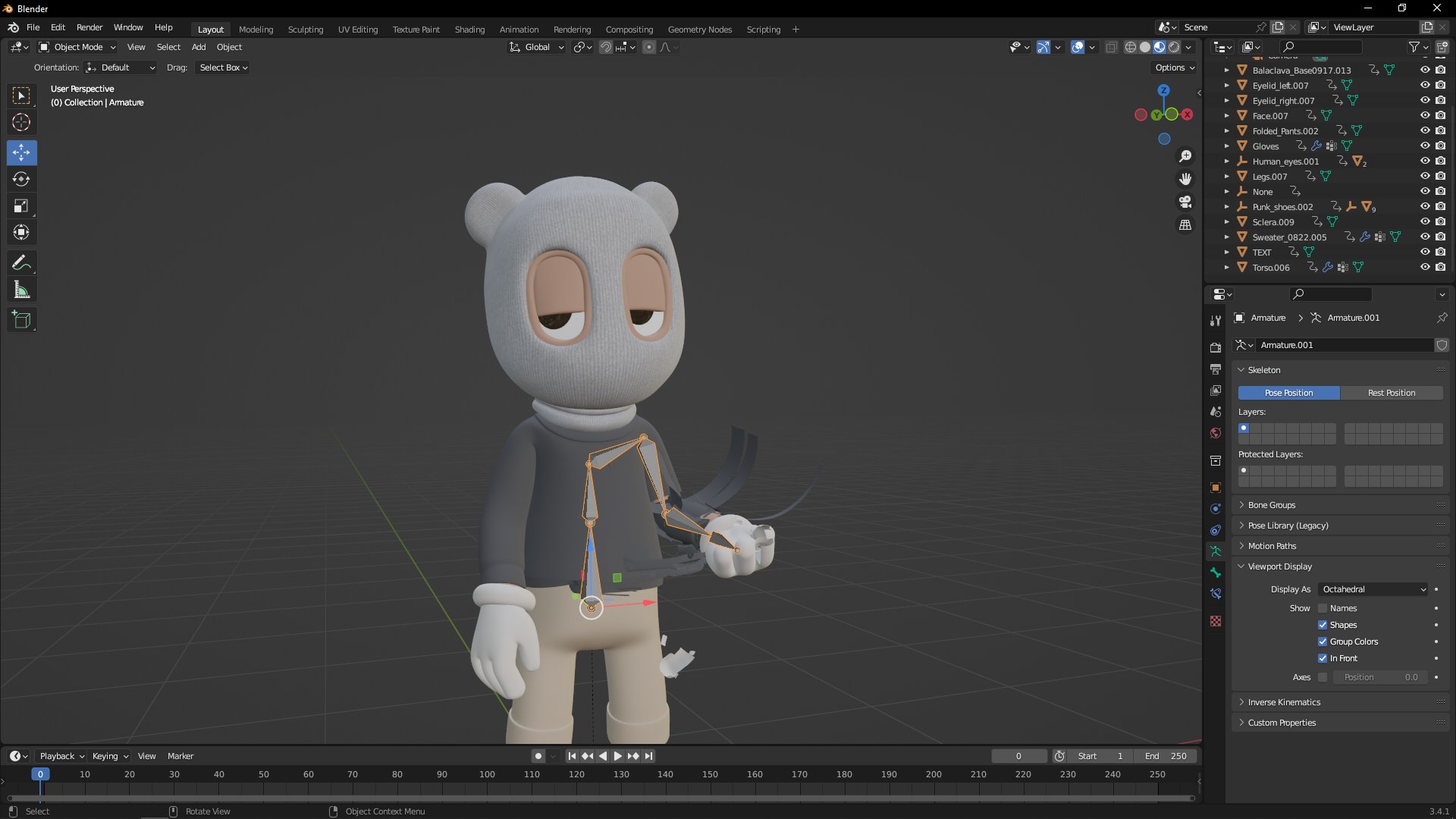This screenshot has width=1456, height=819.
Task: Uncheck the In Front checkbox
Action: point(1323,658)
